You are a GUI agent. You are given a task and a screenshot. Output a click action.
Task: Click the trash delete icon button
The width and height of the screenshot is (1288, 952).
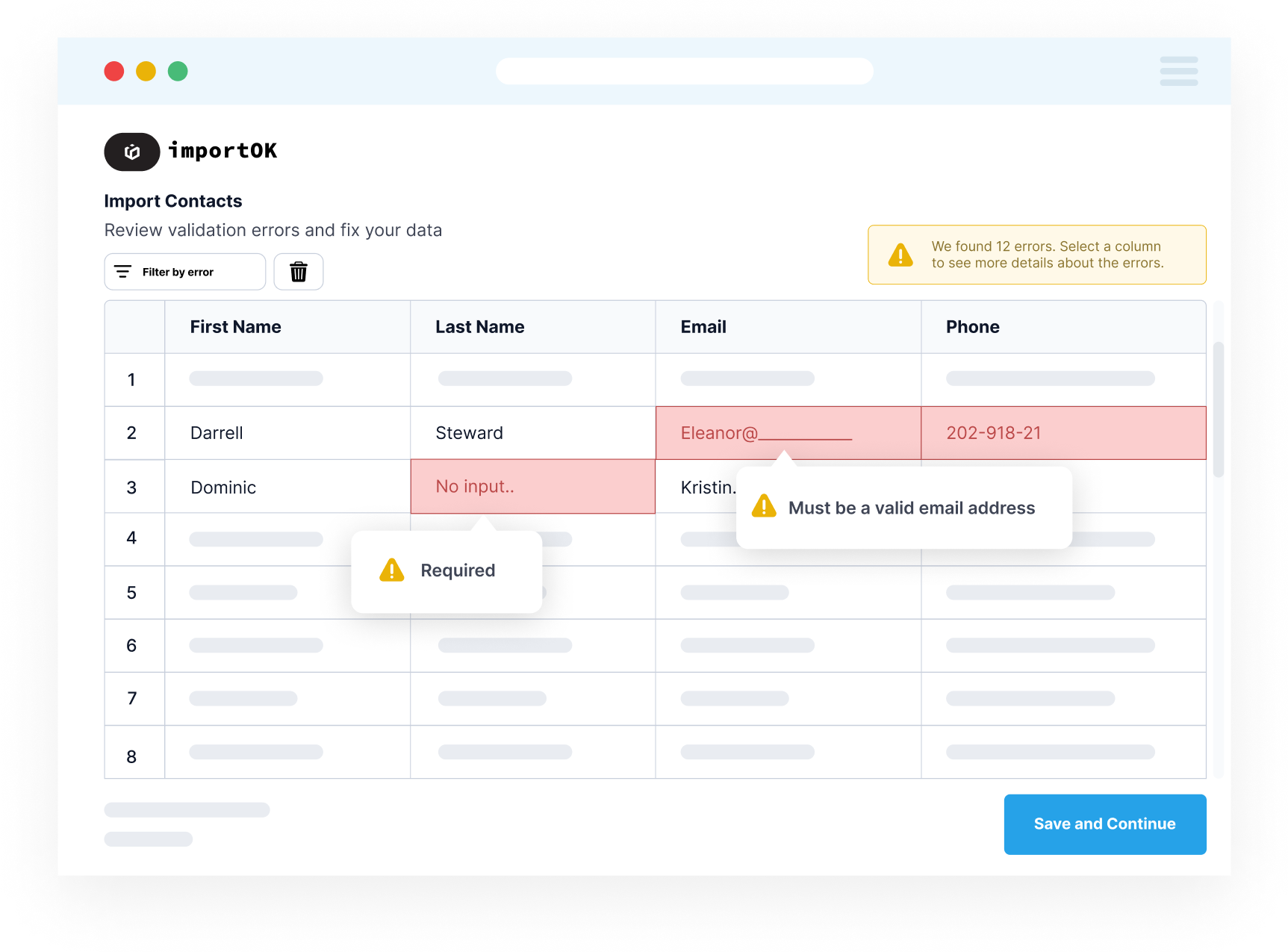(298, 272)
